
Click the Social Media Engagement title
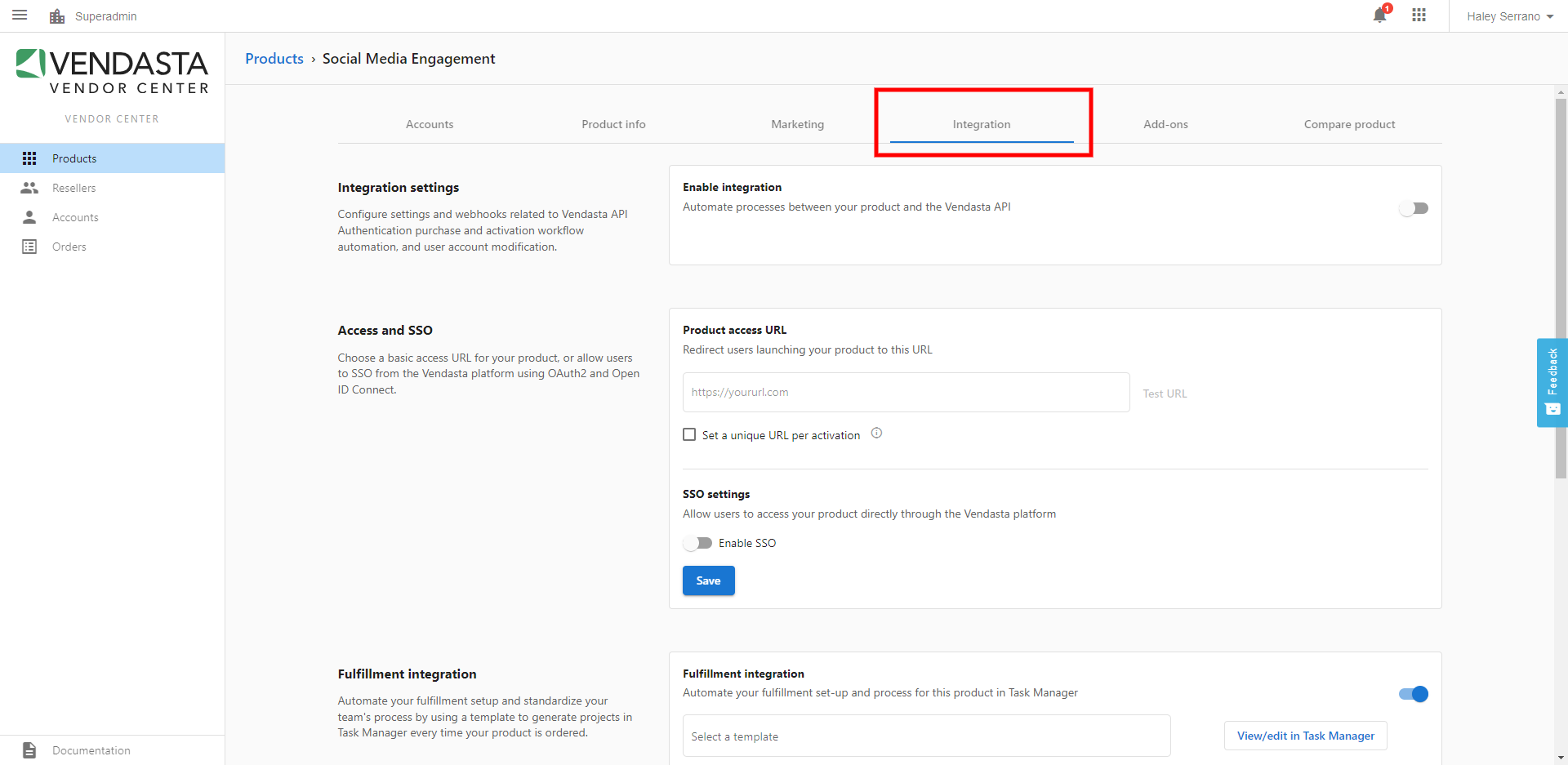(408, 59)
